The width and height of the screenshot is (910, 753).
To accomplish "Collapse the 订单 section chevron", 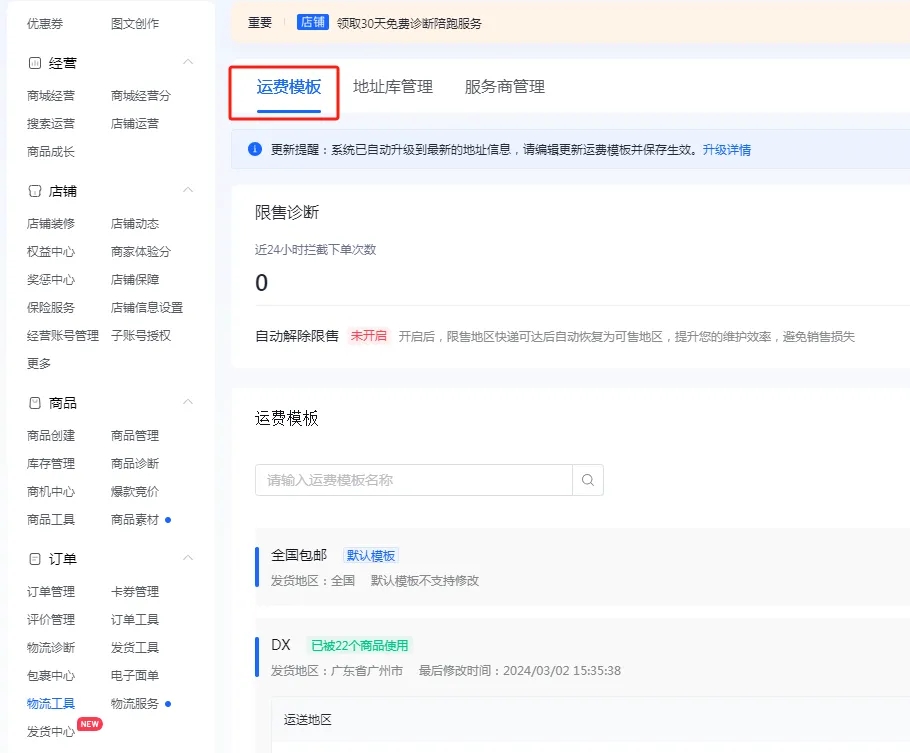I will tap(188, 558).
